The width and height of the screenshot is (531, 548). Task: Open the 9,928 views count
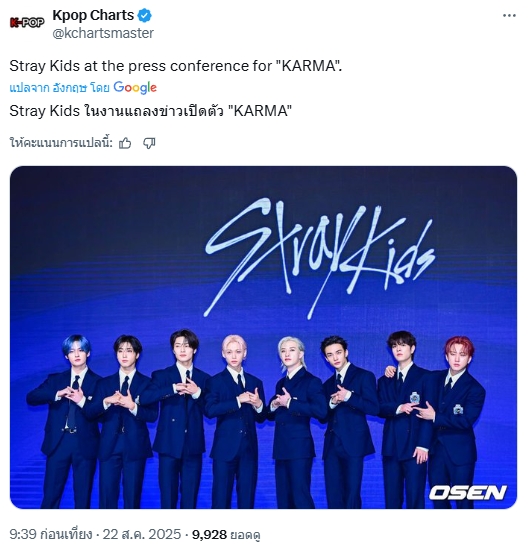pos(226,535)
